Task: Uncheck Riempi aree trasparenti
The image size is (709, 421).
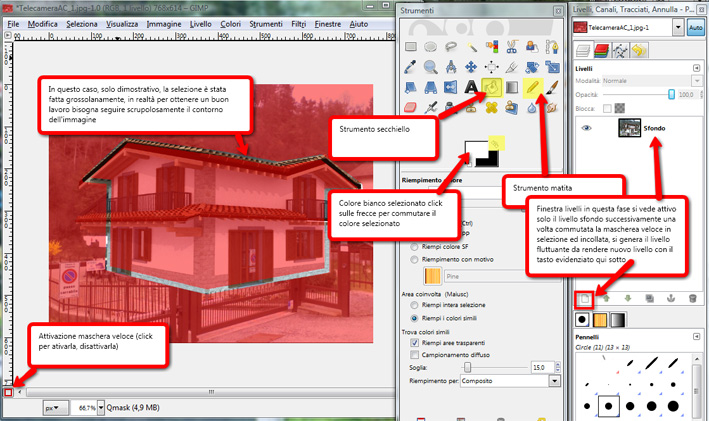Action: (415, 342)
